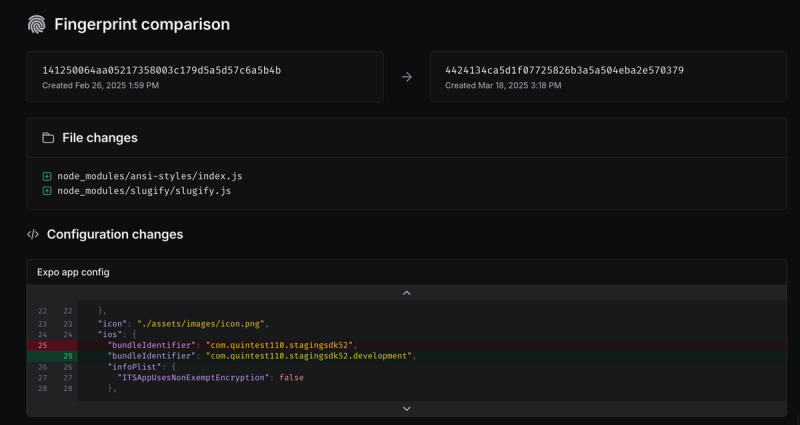Click the folder icon next to File changes
Screen dimensions: 800x425
(48, 138)
